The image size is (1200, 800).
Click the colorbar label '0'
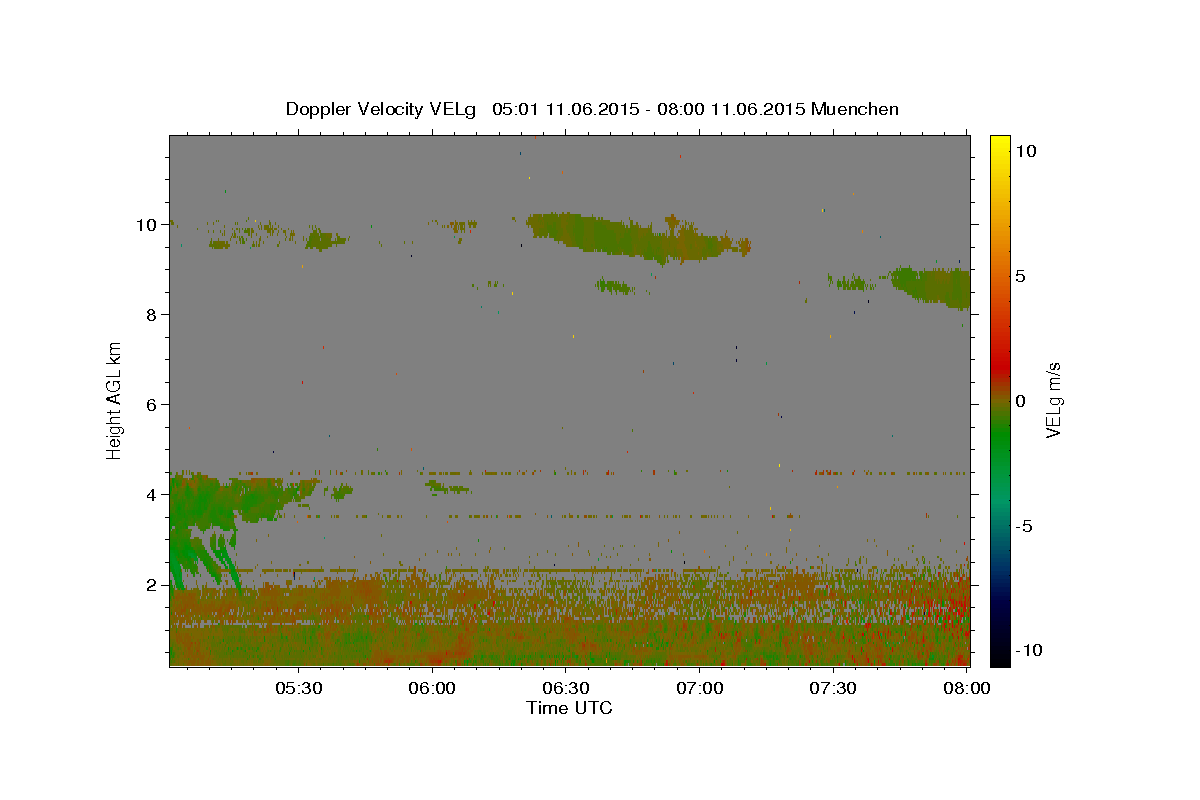[1020, 401]
